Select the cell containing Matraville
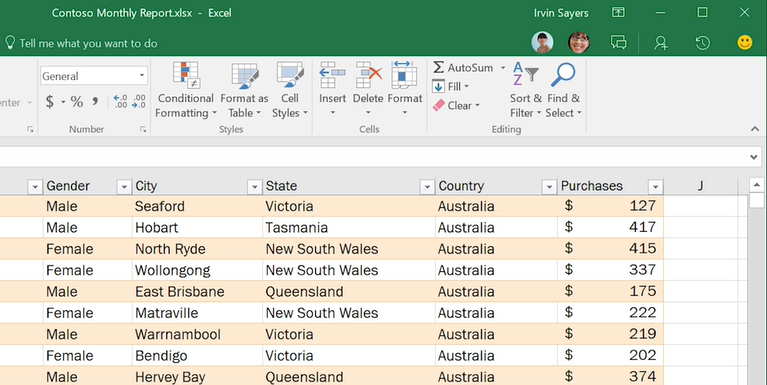767x385 pixels. click(197, 313)
